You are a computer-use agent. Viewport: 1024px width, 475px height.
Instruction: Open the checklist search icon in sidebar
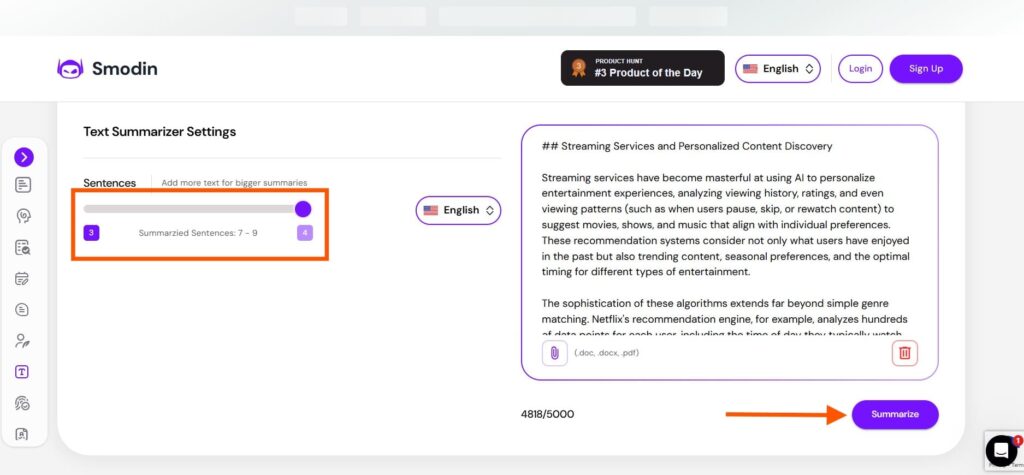pyautogui.click(x=23, y=248)
